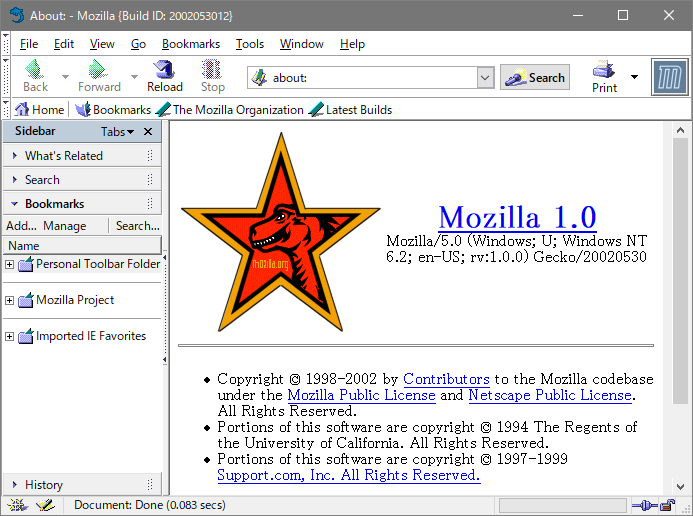Click the Imported IE Favorites folder icon
Screen dimensions: 693x516
26,336
